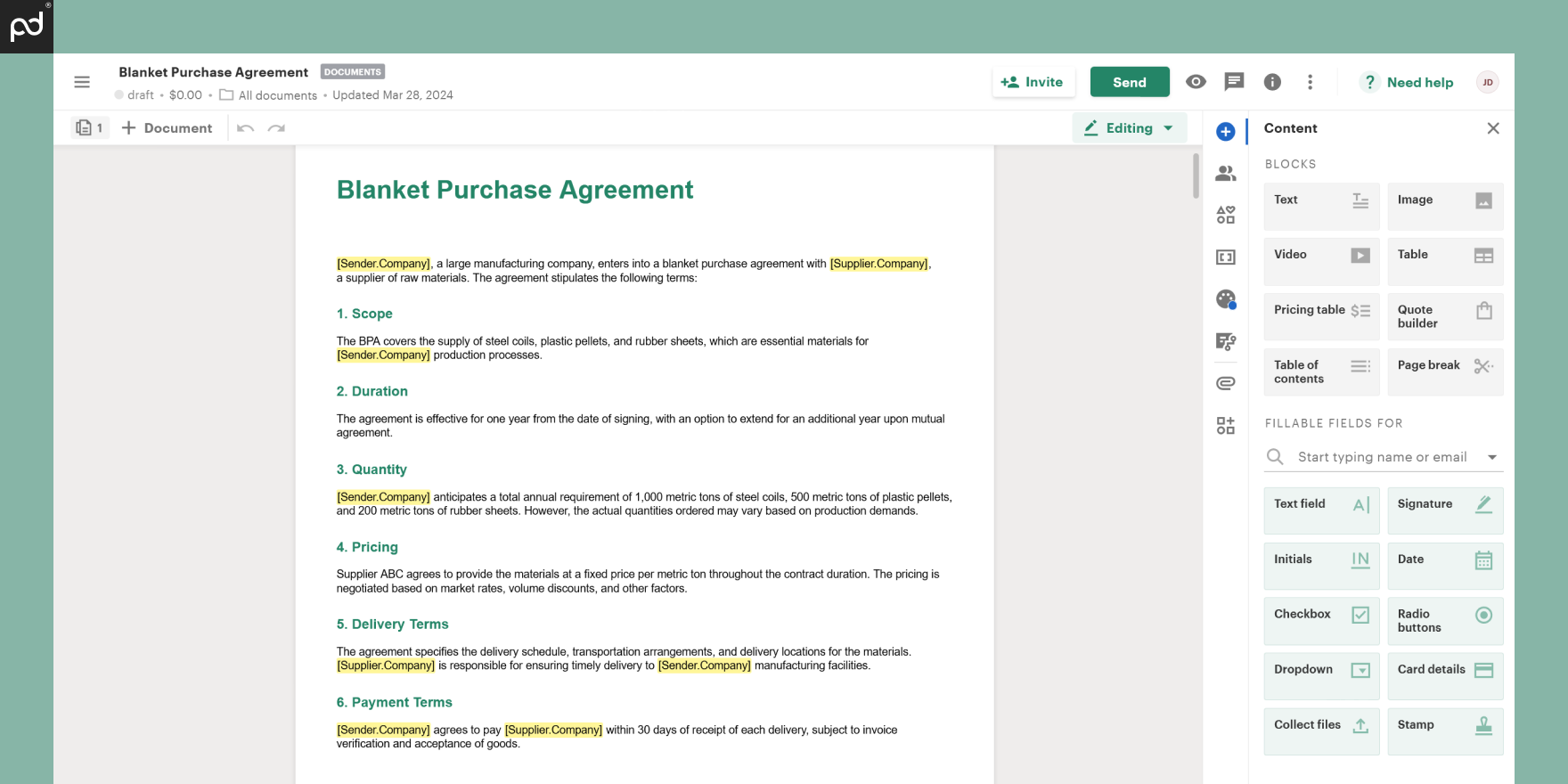Open the comments chat icon

pyautogui.click(x=1234, y=82)
